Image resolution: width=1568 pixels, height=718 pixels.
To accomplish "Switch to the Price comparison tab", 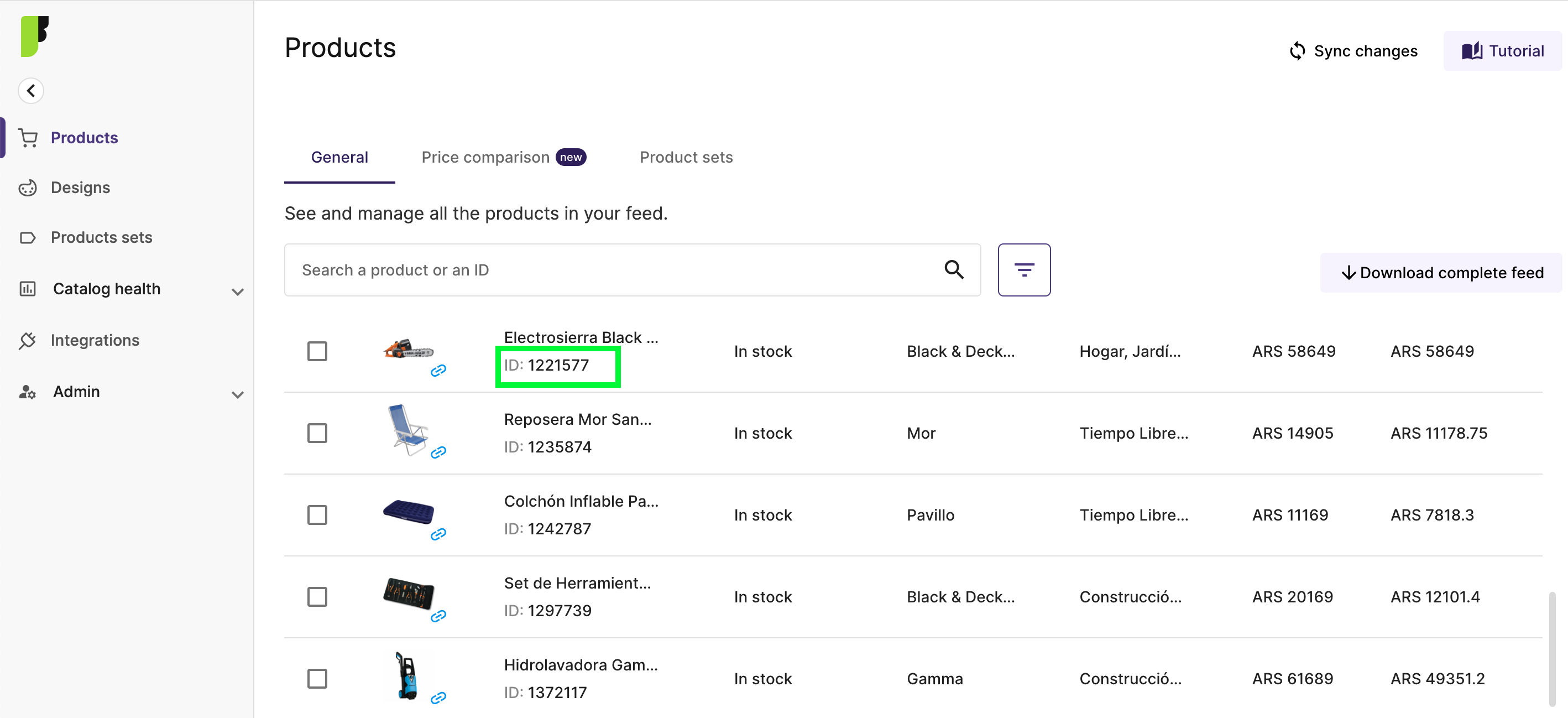I will coord(503,157).
